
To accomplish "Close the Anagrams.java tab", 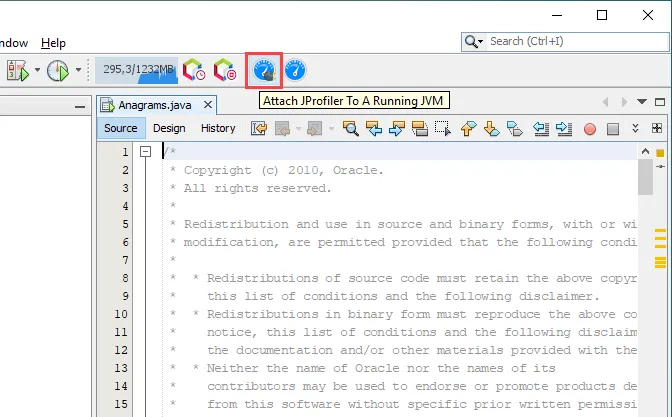I will 208,105.
